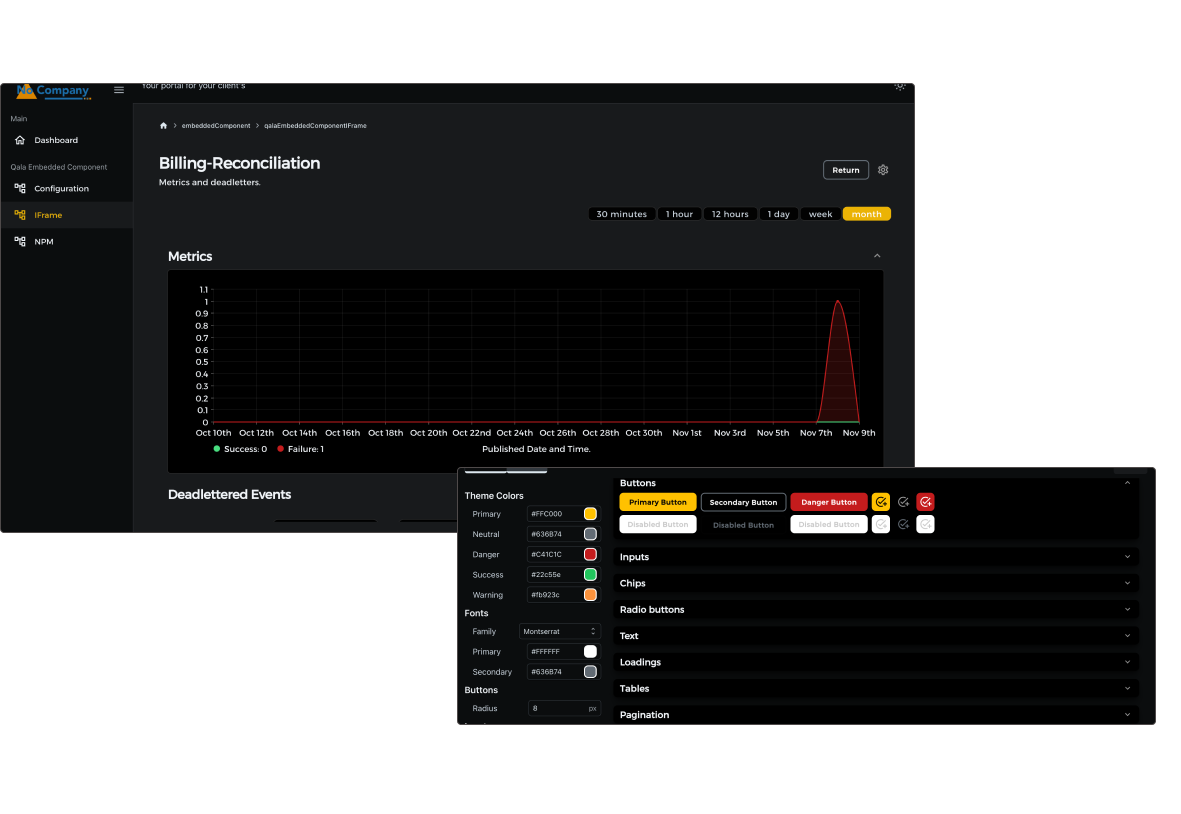1181x814 pixels.
Task: Click the first white Disabled Button
Action: [658, 524]
